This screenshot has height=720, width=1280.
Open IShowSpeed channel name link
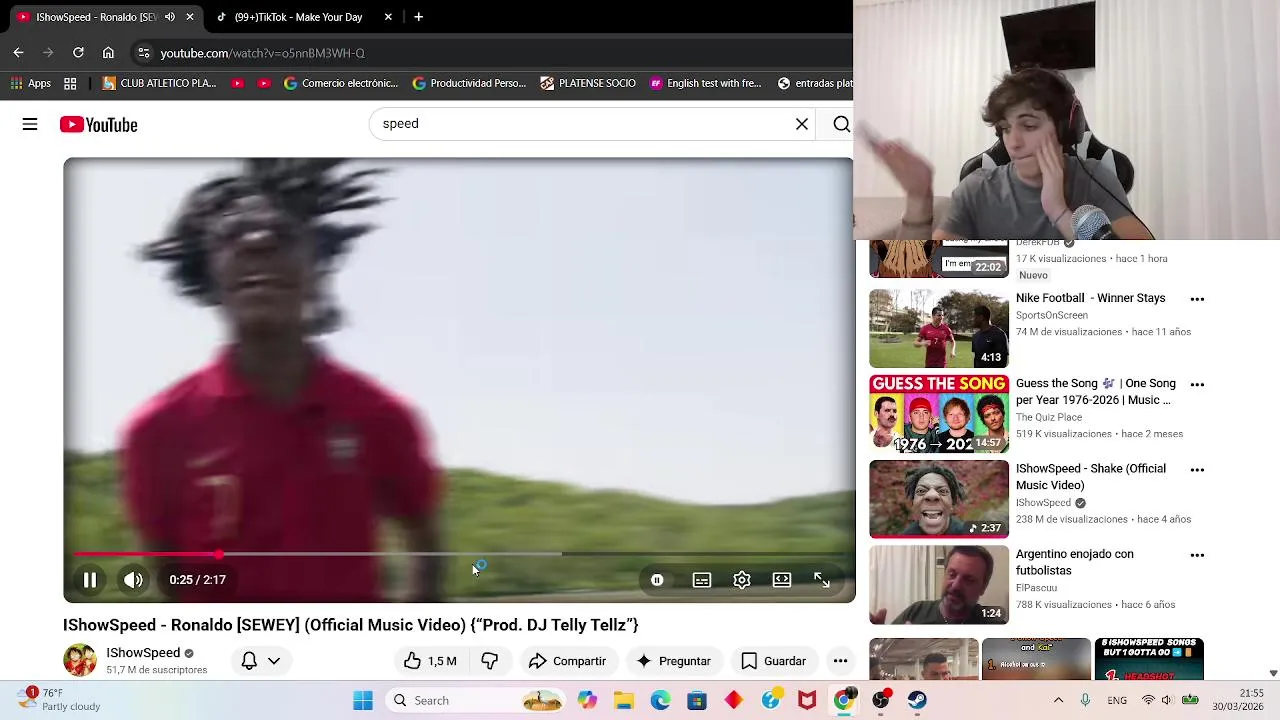point(143,653)
